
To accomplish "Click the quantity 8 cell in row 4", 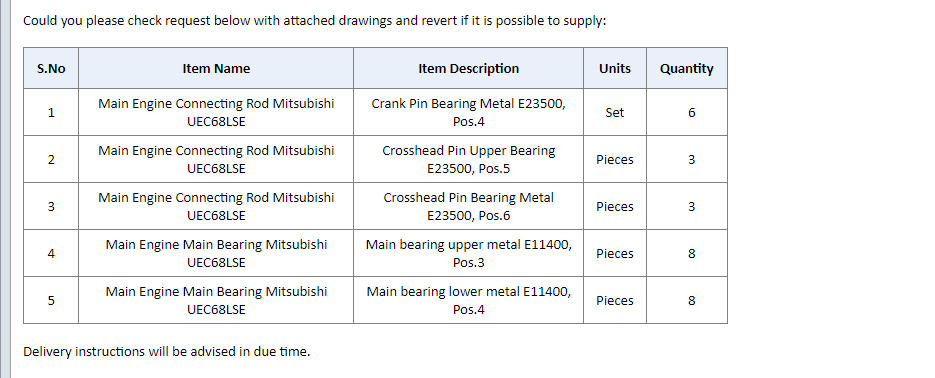I will (687, 253).
